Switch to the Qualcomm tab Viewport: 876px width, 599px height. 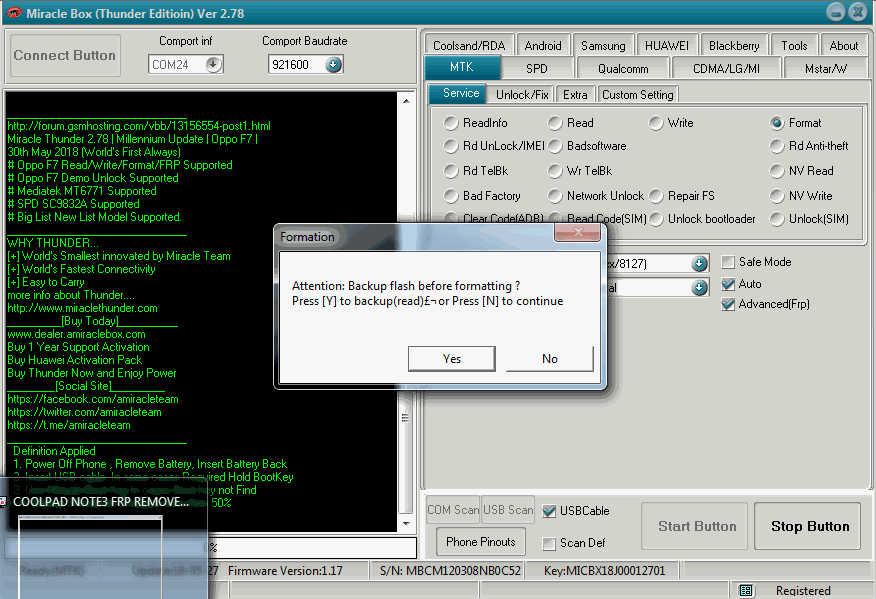tap(623, 69)
